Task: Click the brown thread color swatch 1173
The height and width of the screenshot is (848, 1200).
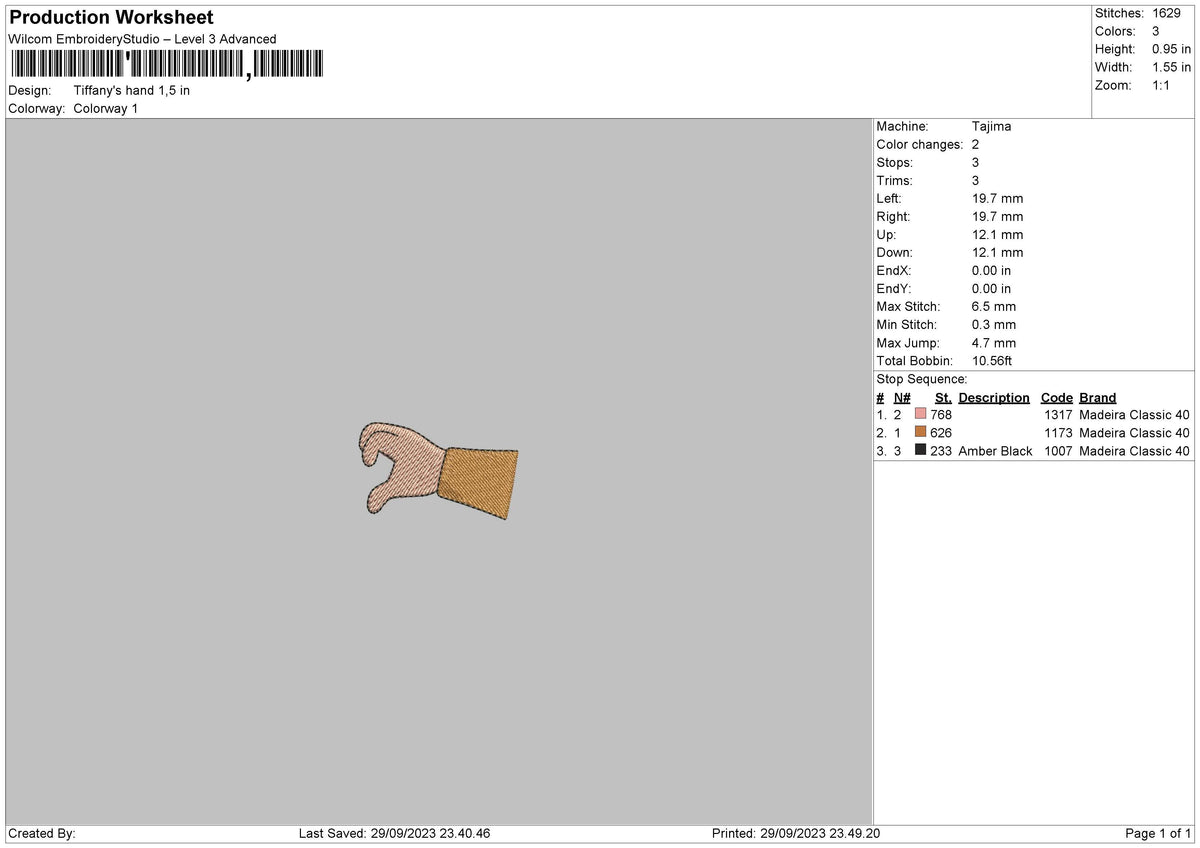Action: click(x=920, y=432)
